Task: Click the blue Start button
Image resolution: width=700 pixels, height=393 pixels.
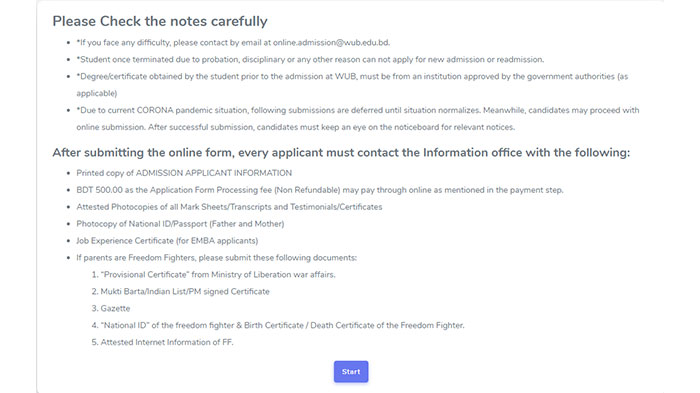Action: pos(351,372)
